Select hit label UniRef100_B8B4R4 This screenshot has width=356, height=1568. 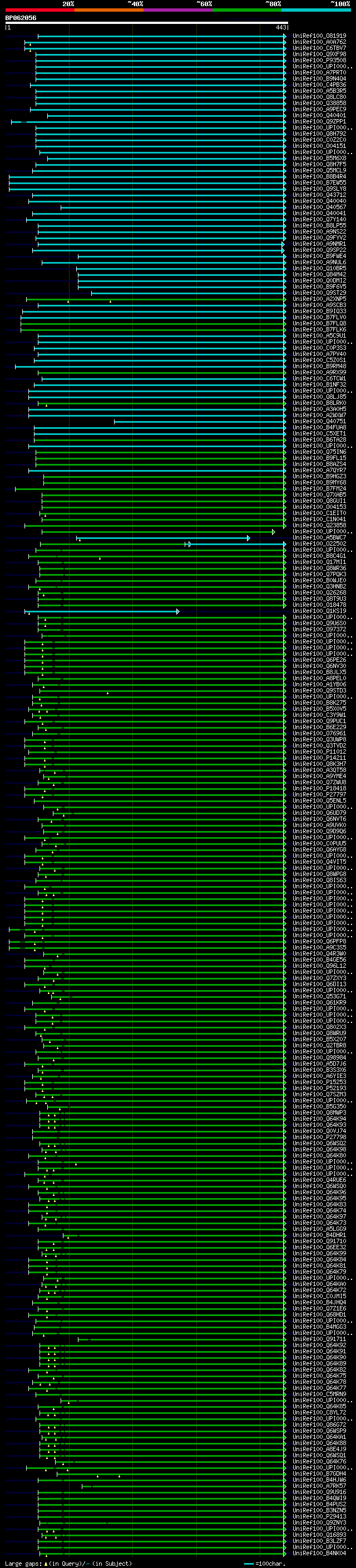(319, 176)
